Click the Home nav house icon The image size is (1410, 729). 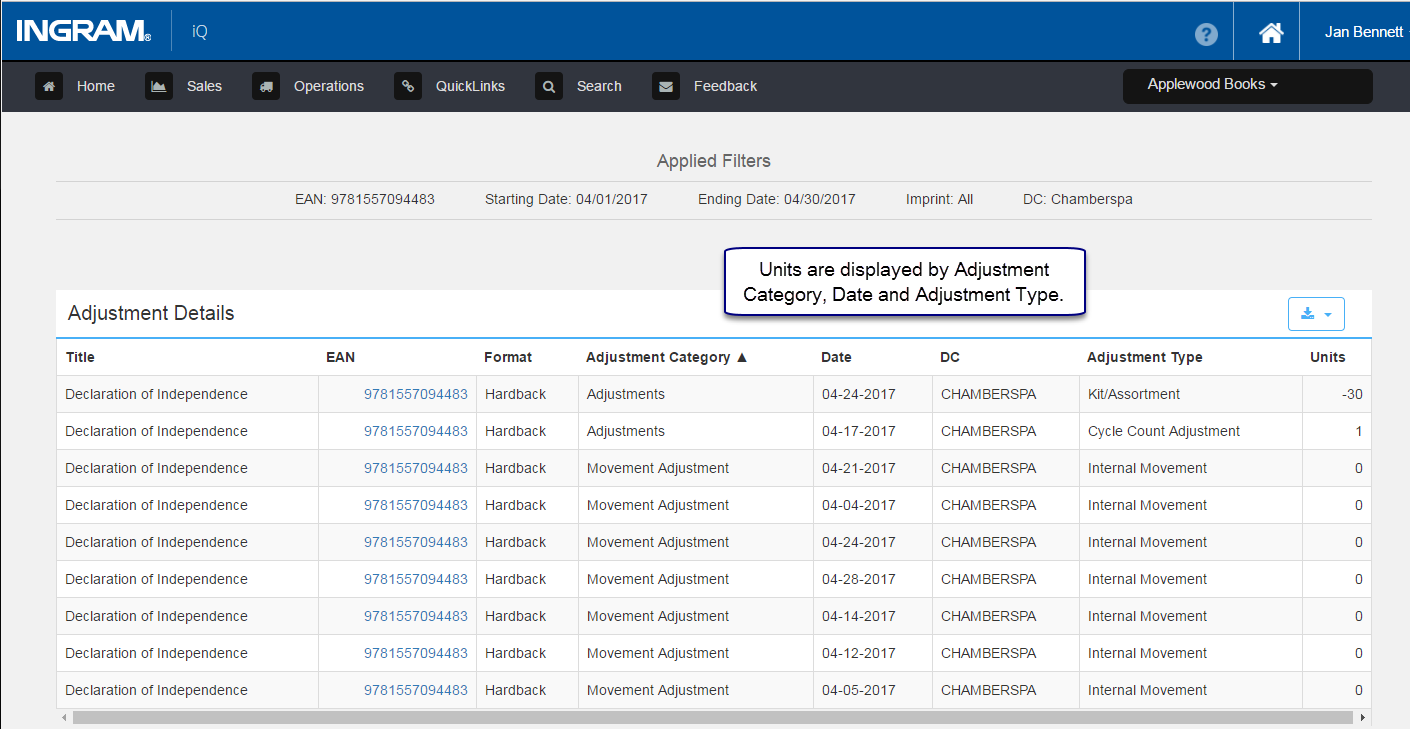(x=49, y=86)
